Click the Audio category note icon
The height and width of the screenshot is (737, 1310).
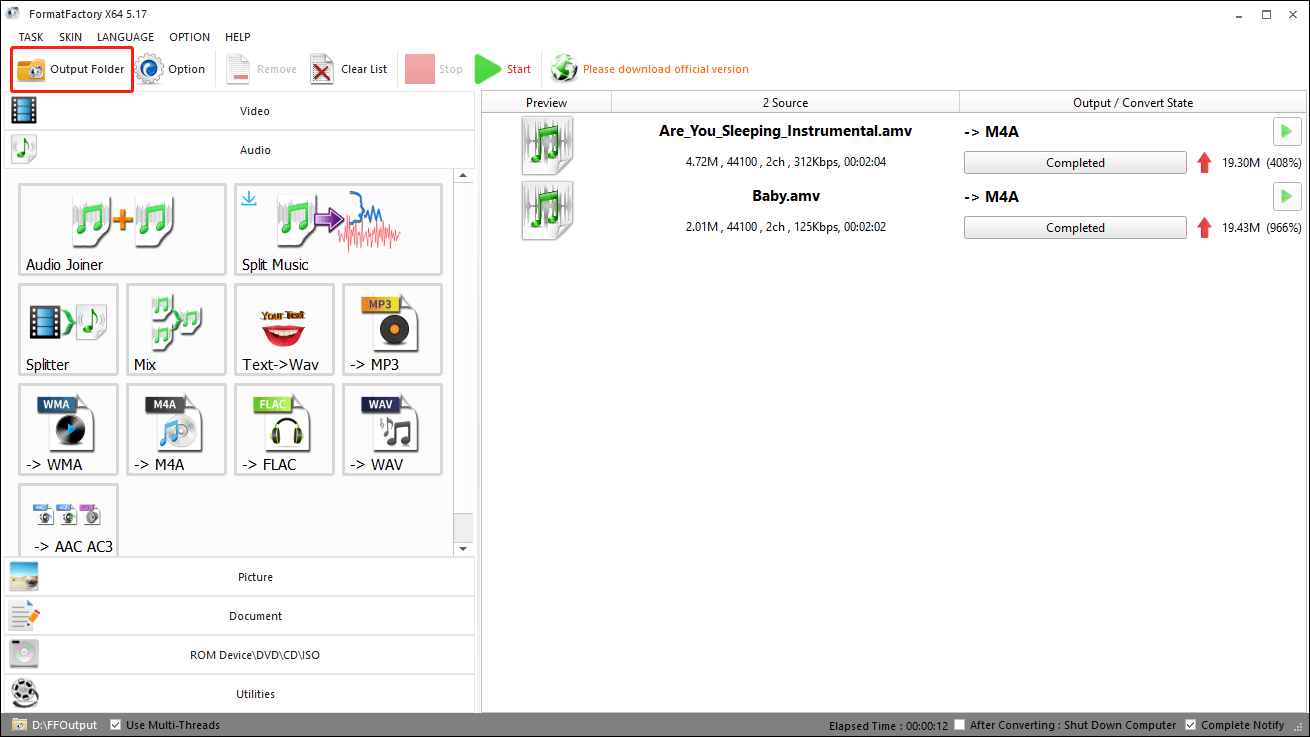tap(24, 150)
